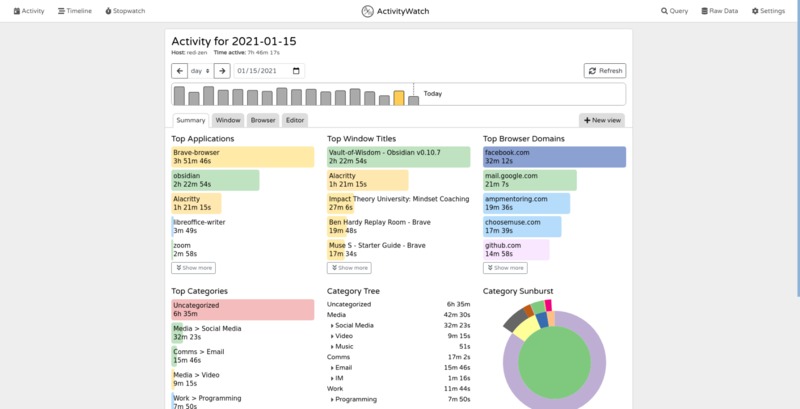
Task: Click the obsidian application bar
Action: pos(215,180)
